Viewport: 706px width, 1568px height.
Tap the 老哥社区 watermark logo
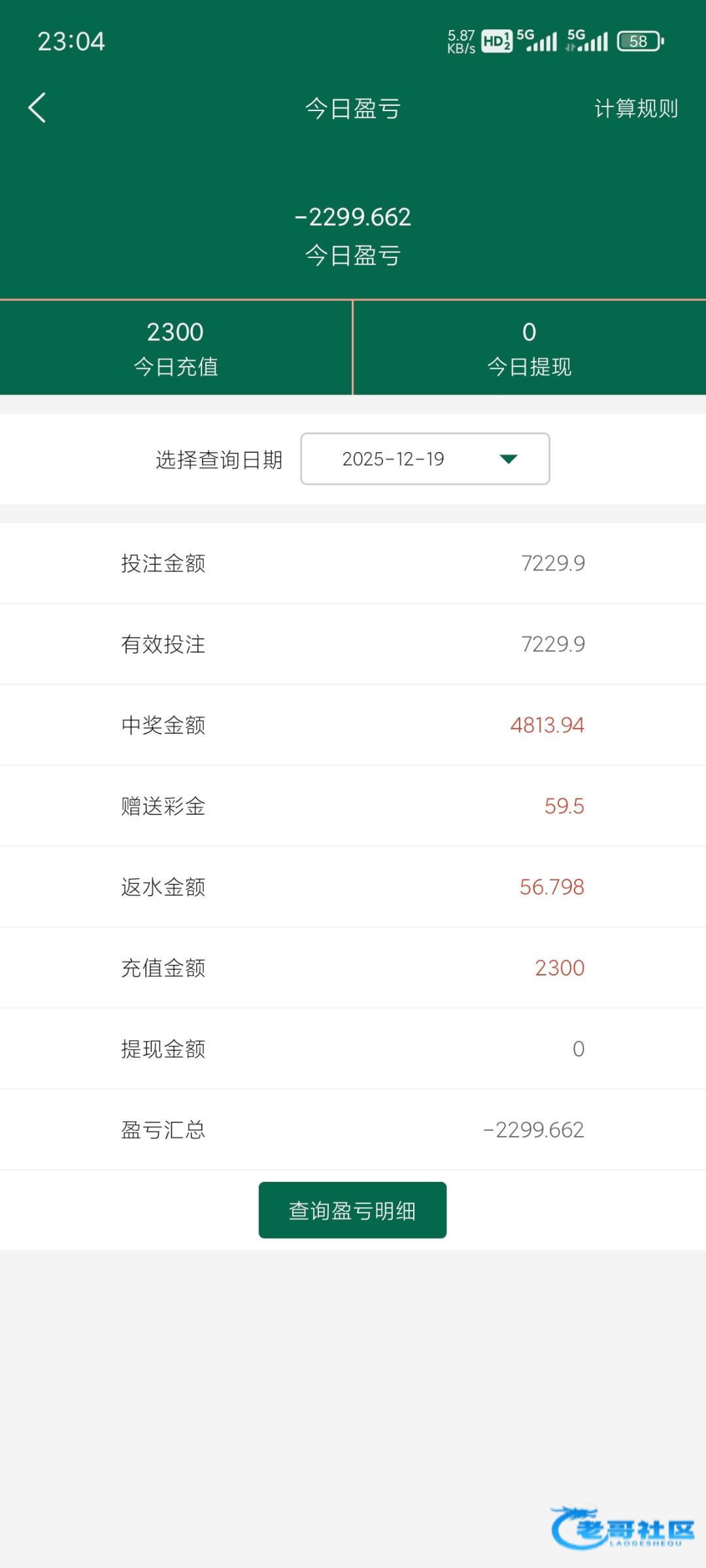[622, 1527]
